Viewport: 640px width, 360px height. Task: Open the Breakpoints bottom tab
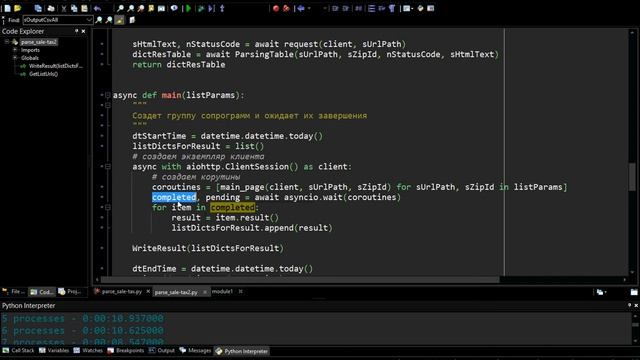(x=126, y=351)
